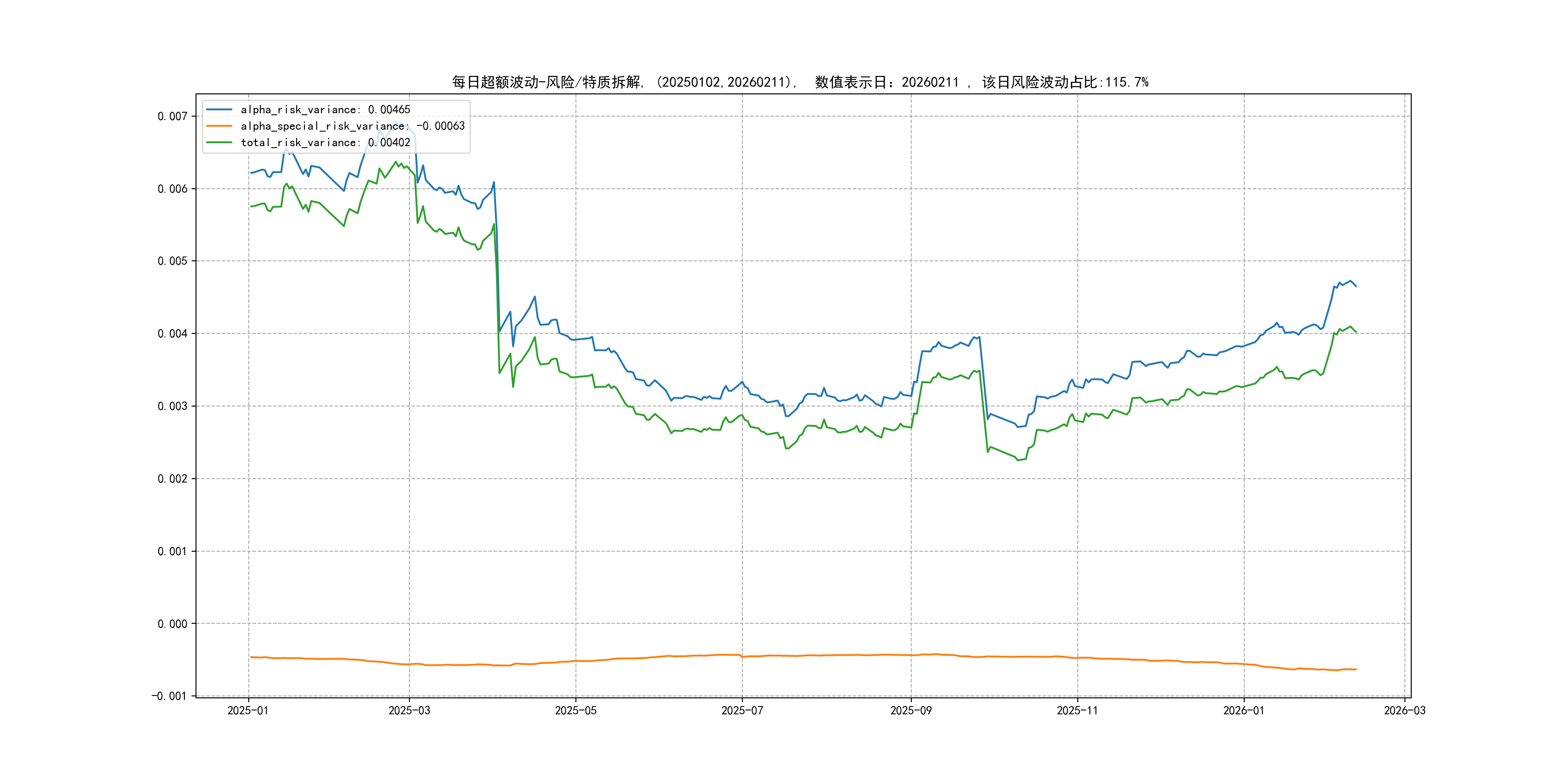This screenshot has height=784, width=1568.
Task: Click the 2025-05 x-axis tick label
Action: 575,710
